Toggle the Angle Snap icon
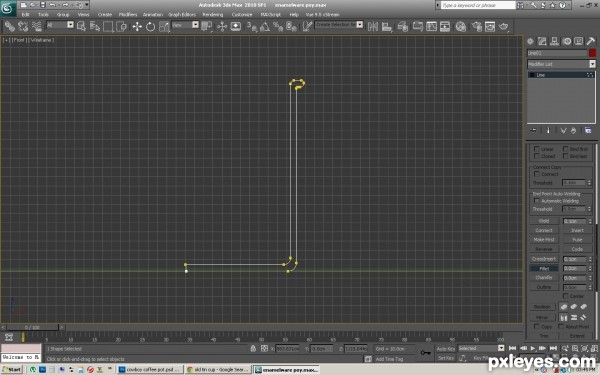 [x=264, y=26]
